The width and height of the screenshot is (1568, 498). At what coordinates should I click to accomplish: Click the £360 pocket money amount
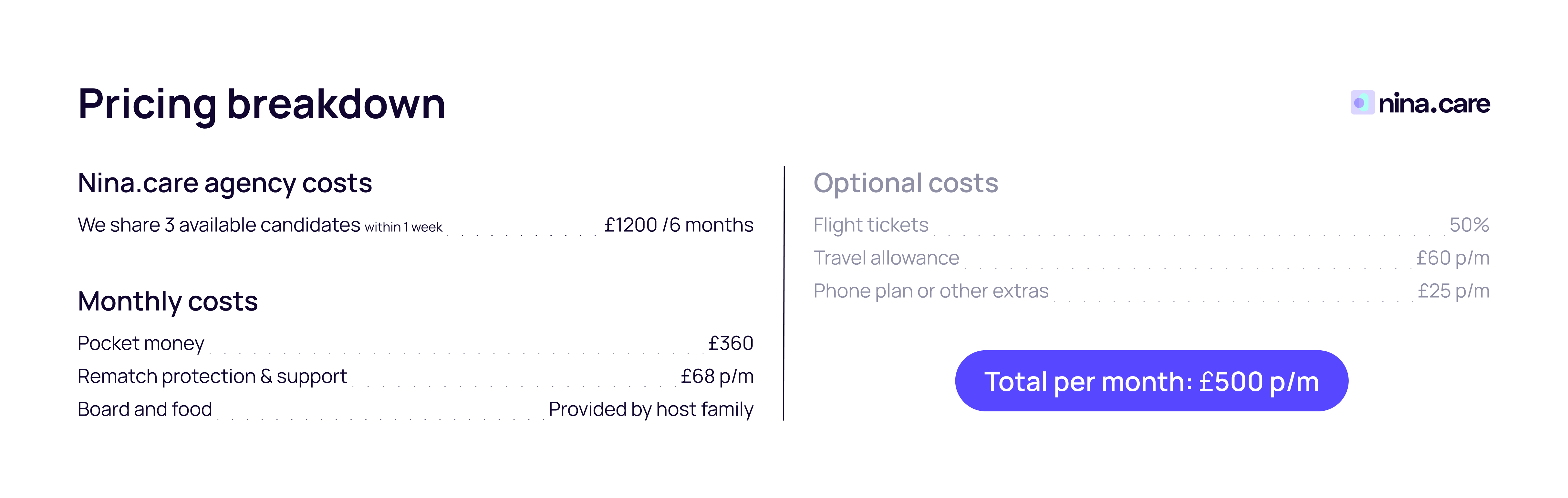[x=731, y=343]
